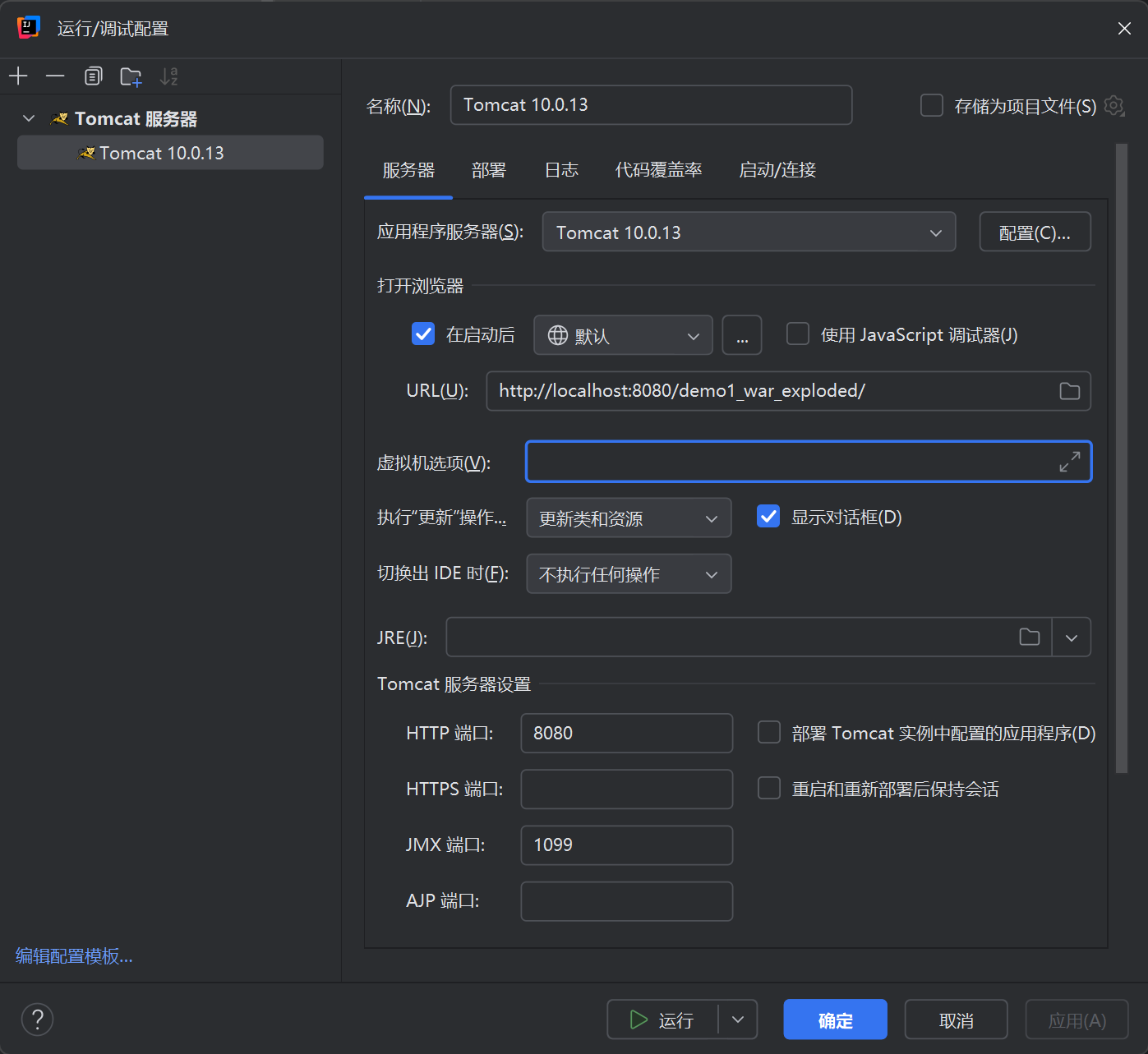Sort configurations alphabetically
The width and height of the screenshot is (1148, 1054).
(169, 76)
